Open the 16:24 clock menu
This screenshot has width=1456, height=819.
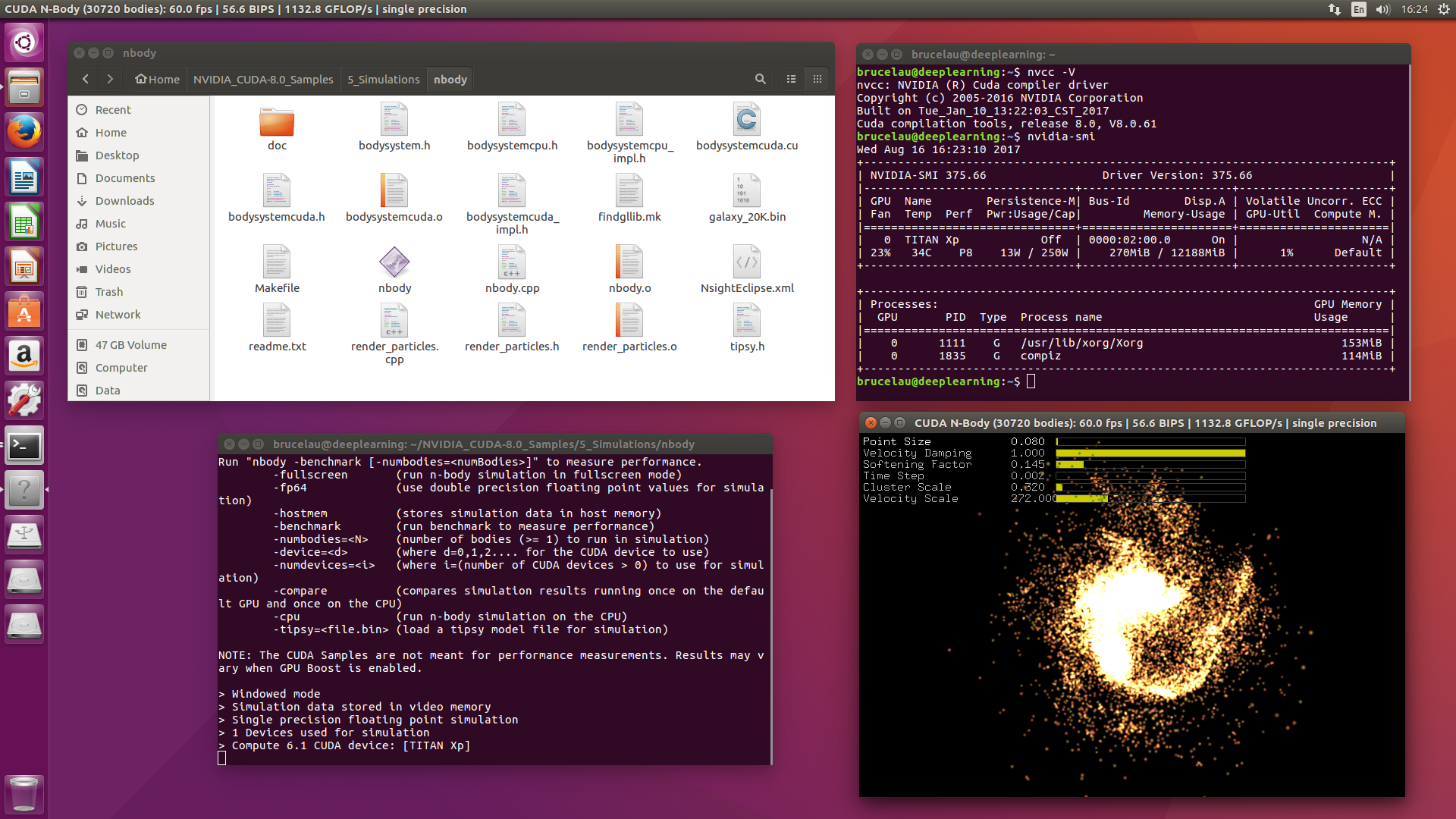tap(1414, 9)
